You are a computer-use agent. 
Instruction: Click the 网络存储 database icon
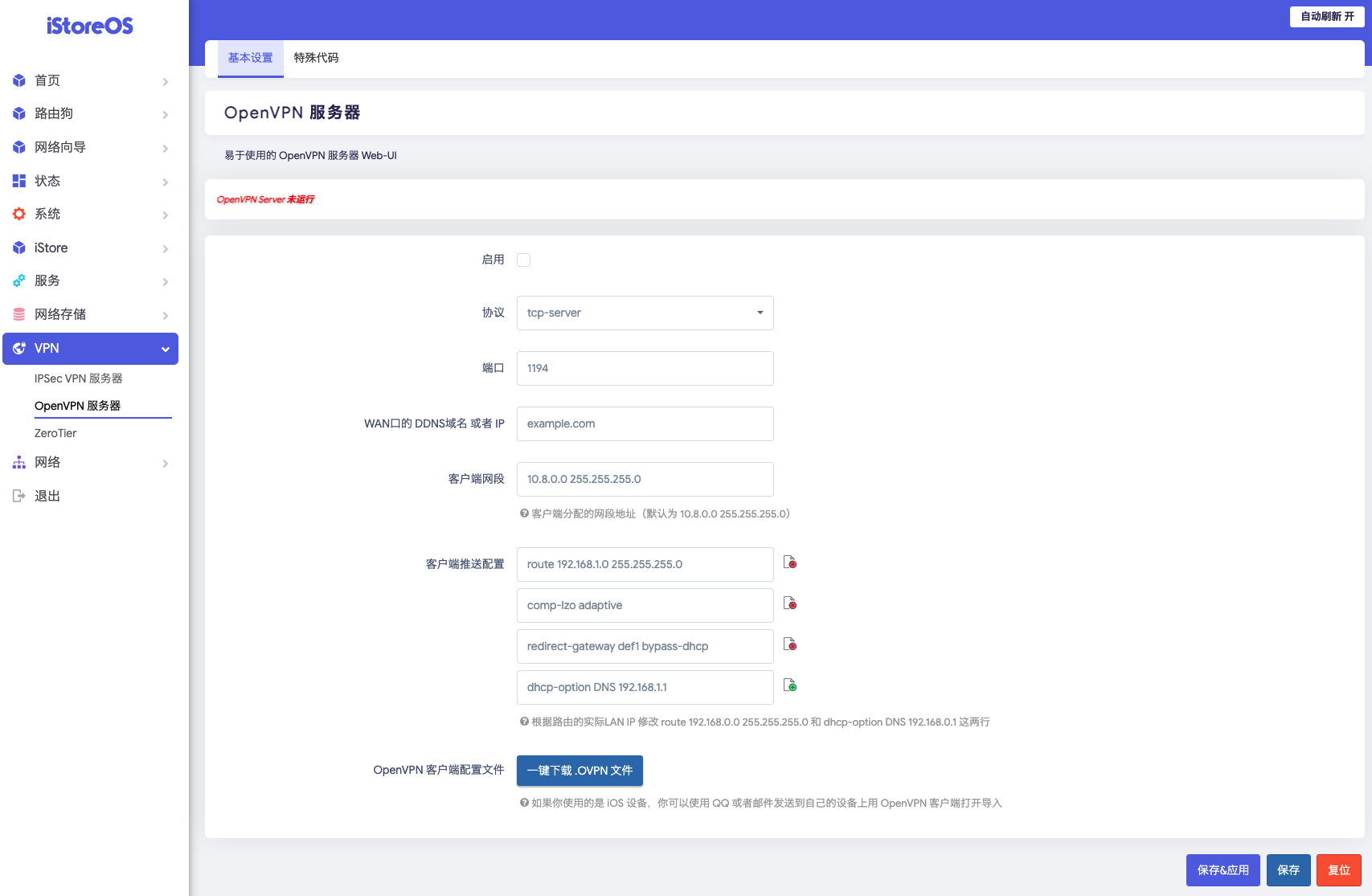(x=19, y=314)
